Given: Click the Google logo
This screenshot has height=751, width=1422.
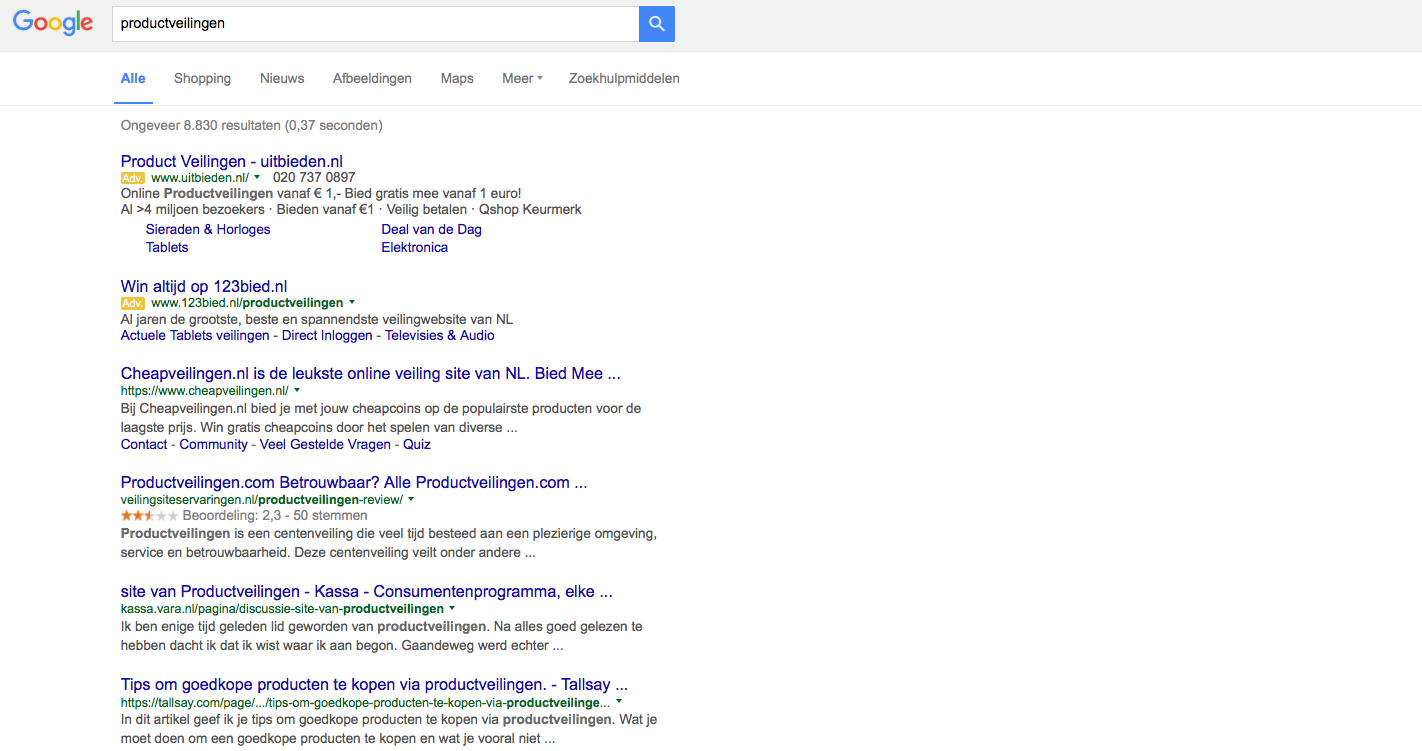Looking at the screenshot, I should click(x=53, y=23).
